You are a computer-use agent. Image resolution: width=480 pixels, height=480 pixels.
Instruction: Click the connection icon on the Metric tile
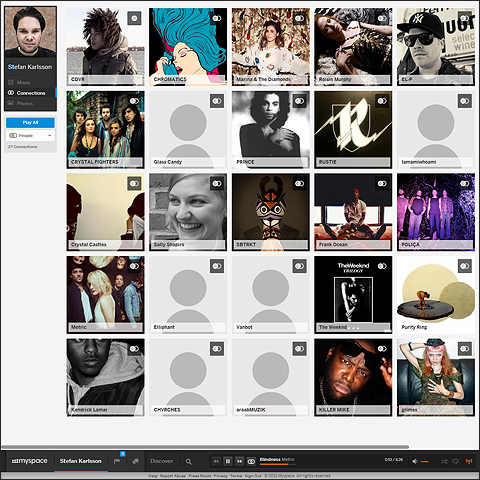[134, 266]
